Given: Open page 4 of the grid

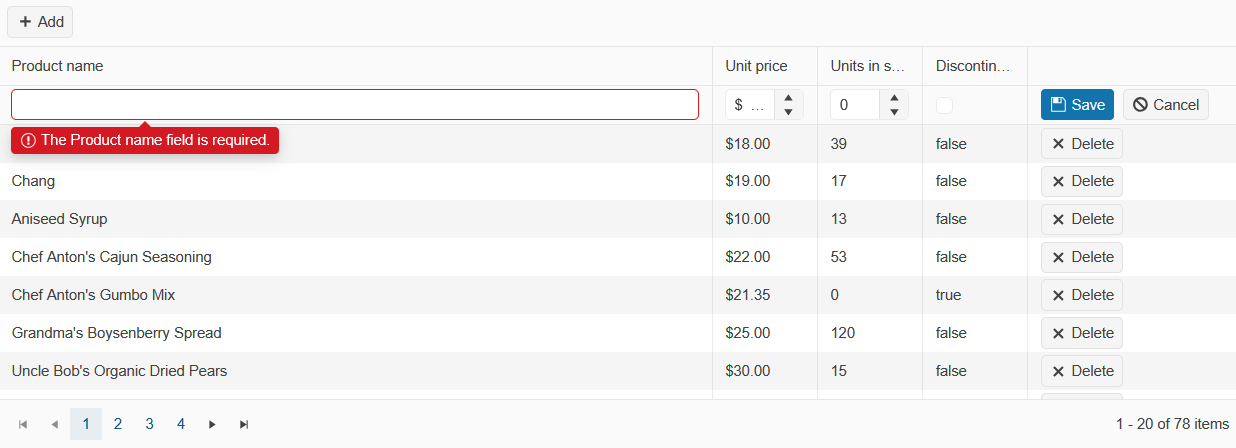Looking at the screenshot, I should 181,424.
